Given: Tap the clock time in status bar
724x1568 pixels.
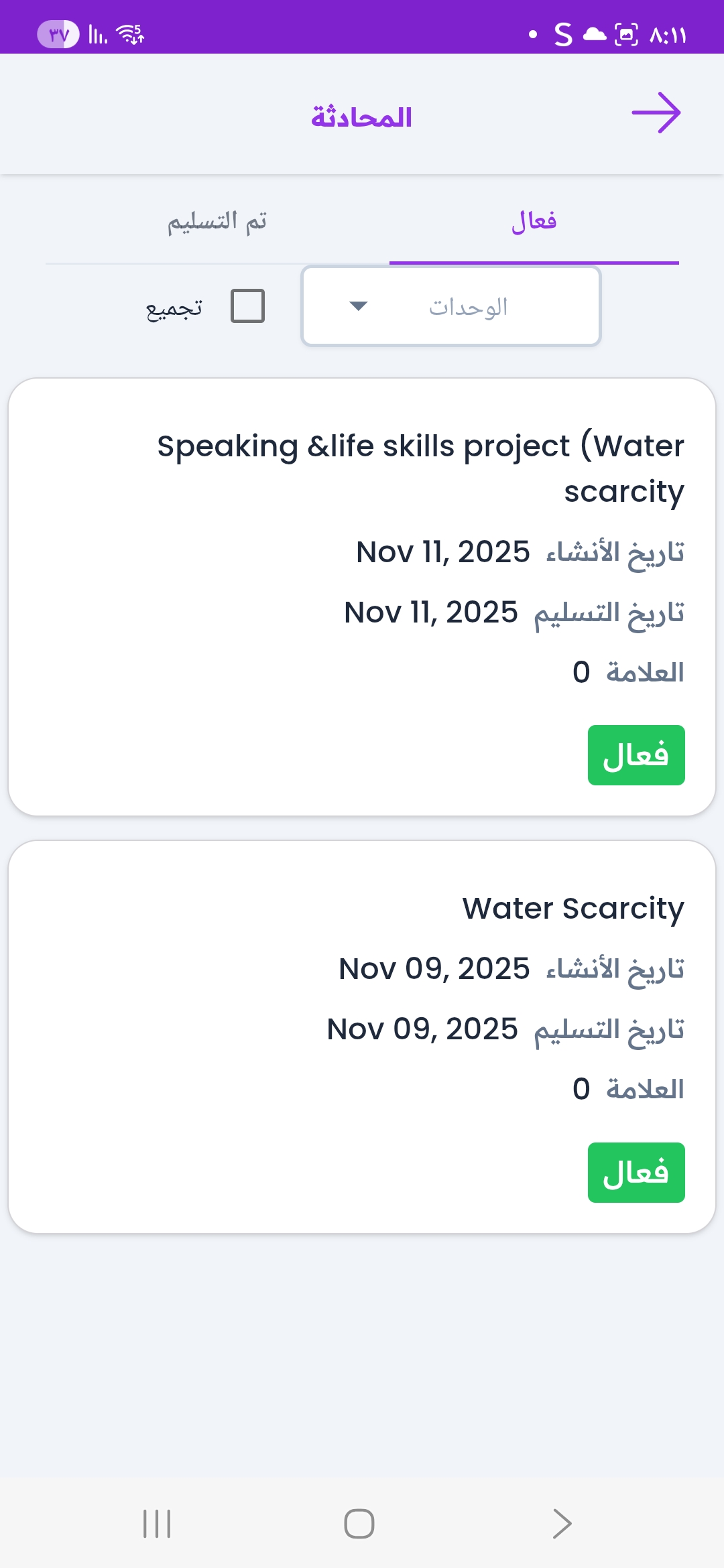Looking at the screenshot, I should coord(668,35).
